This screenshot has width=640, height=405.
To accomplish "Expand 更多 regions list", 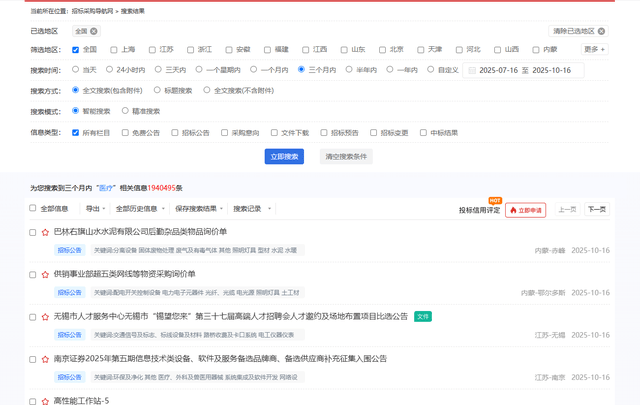I will [595, 49].
